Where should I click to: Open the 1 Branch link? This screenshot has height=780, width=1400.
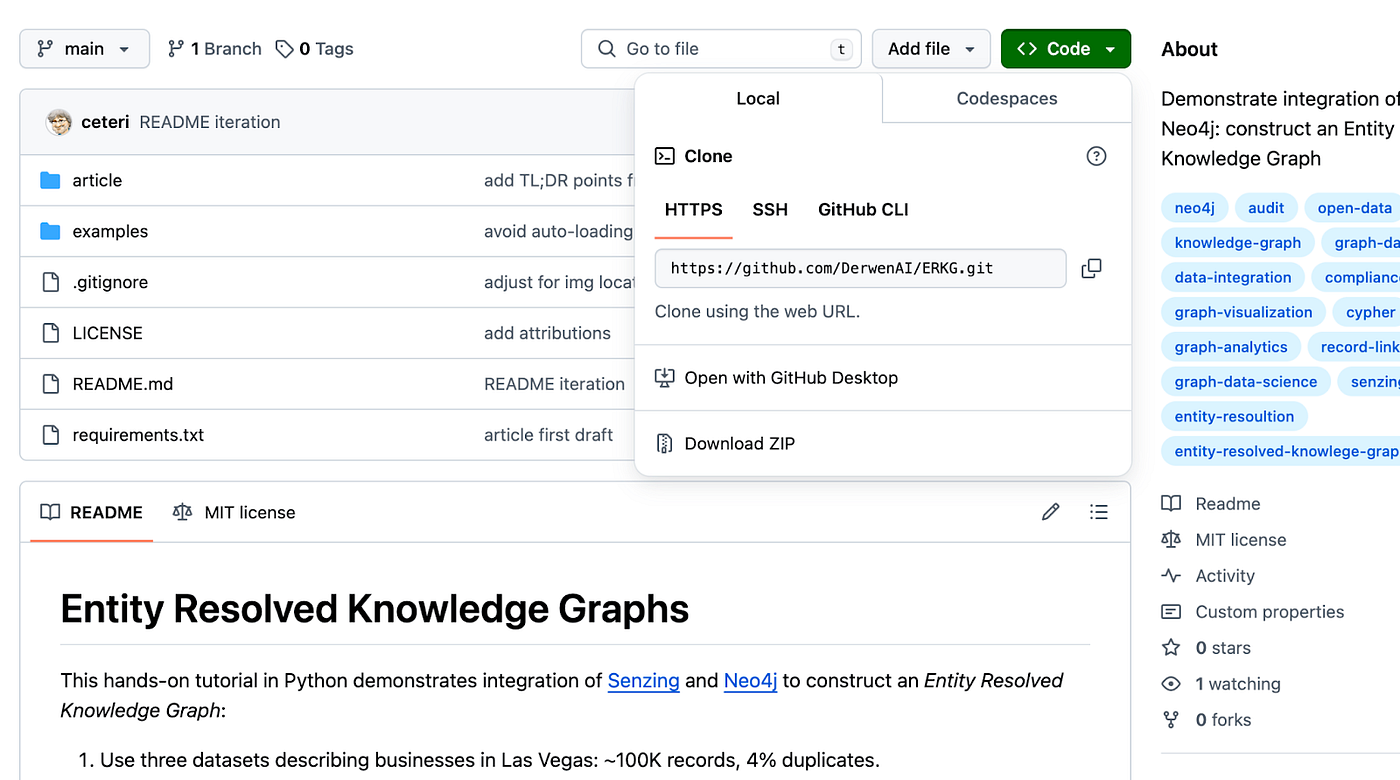click(214, 49)
